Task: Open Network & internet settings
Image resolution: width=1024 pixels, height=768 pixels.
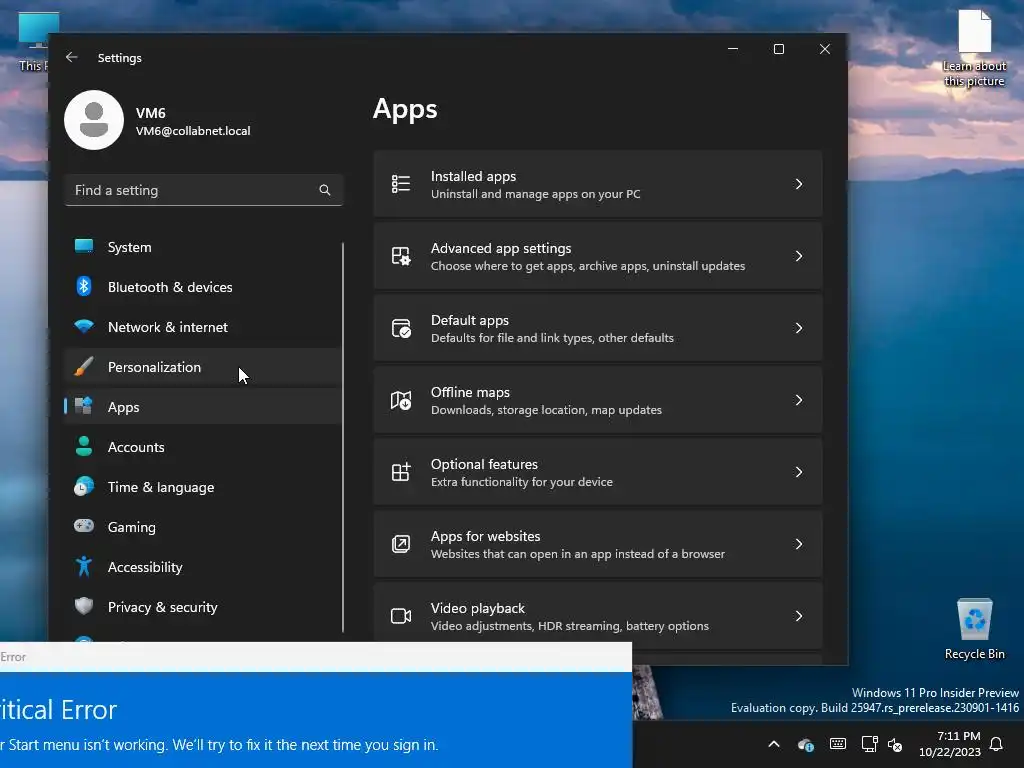Action: 202,327
